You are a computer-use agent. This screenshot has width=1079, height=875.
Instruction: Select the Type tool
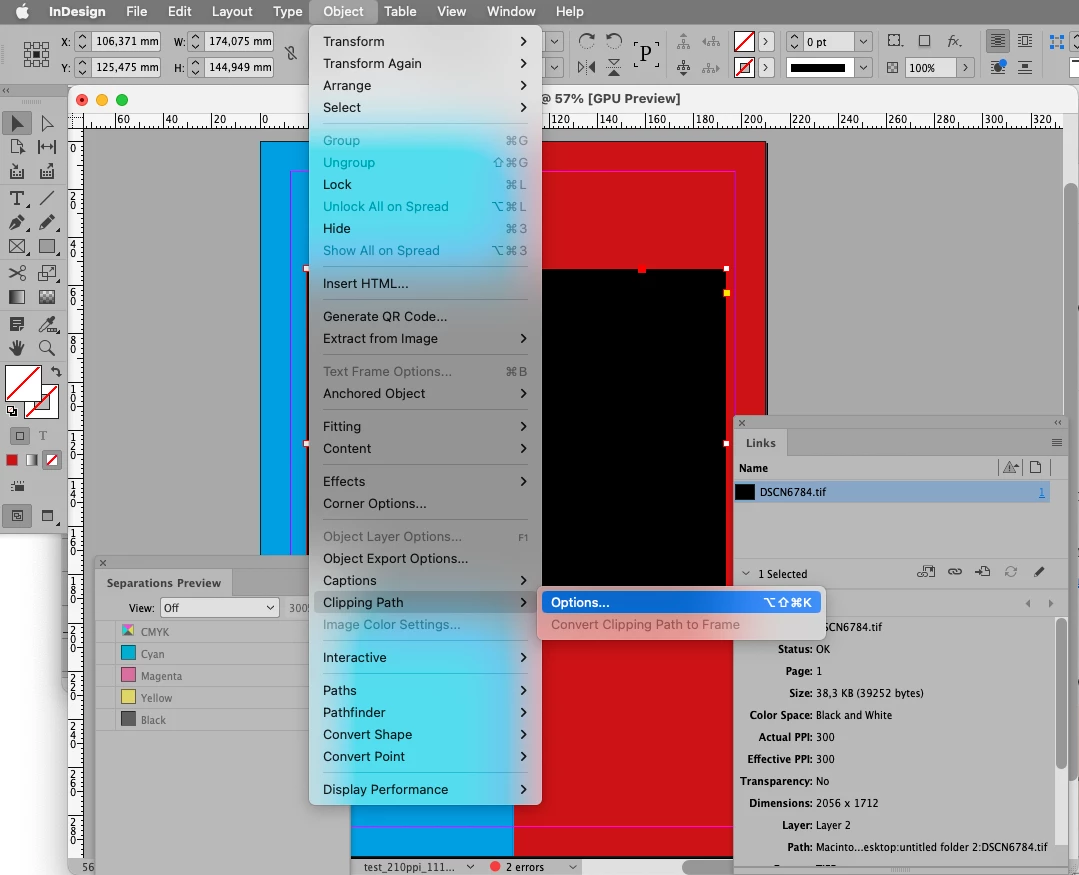[17, 199]
